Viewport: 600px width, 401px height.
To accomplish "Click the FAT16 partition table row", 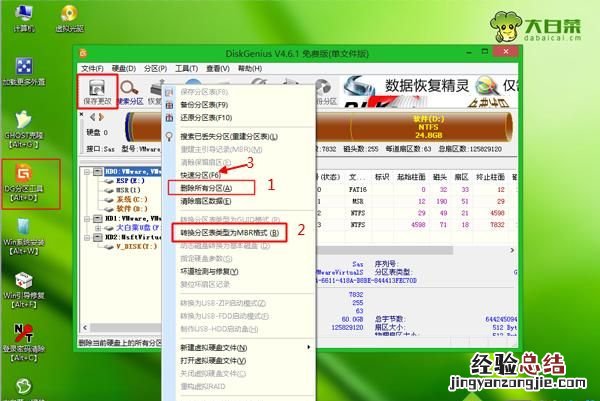I will point(416,190).
